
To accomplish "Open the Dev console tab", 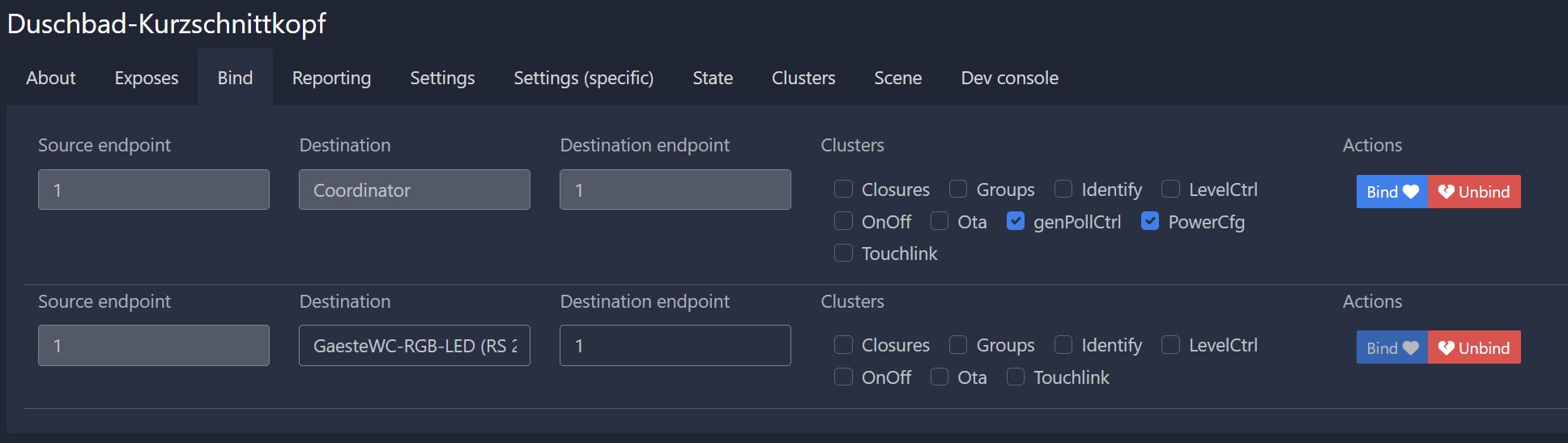I will pos(1009,78).
